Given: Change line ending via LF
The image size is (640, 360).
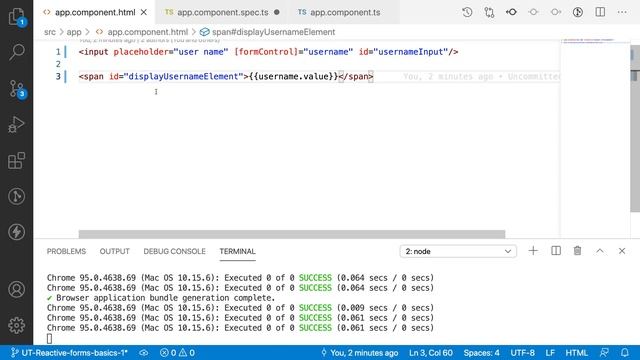Looking at the screenshot, I should [x=550, y=353].
